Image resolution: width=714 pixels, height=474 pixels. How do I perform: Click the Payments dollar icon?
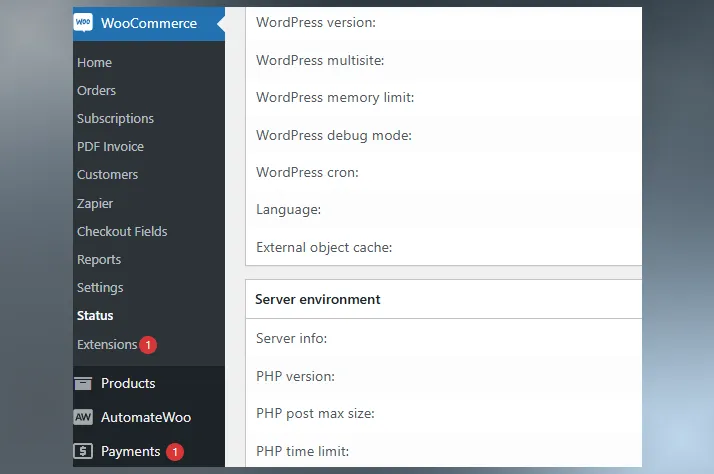coord(83,451)
